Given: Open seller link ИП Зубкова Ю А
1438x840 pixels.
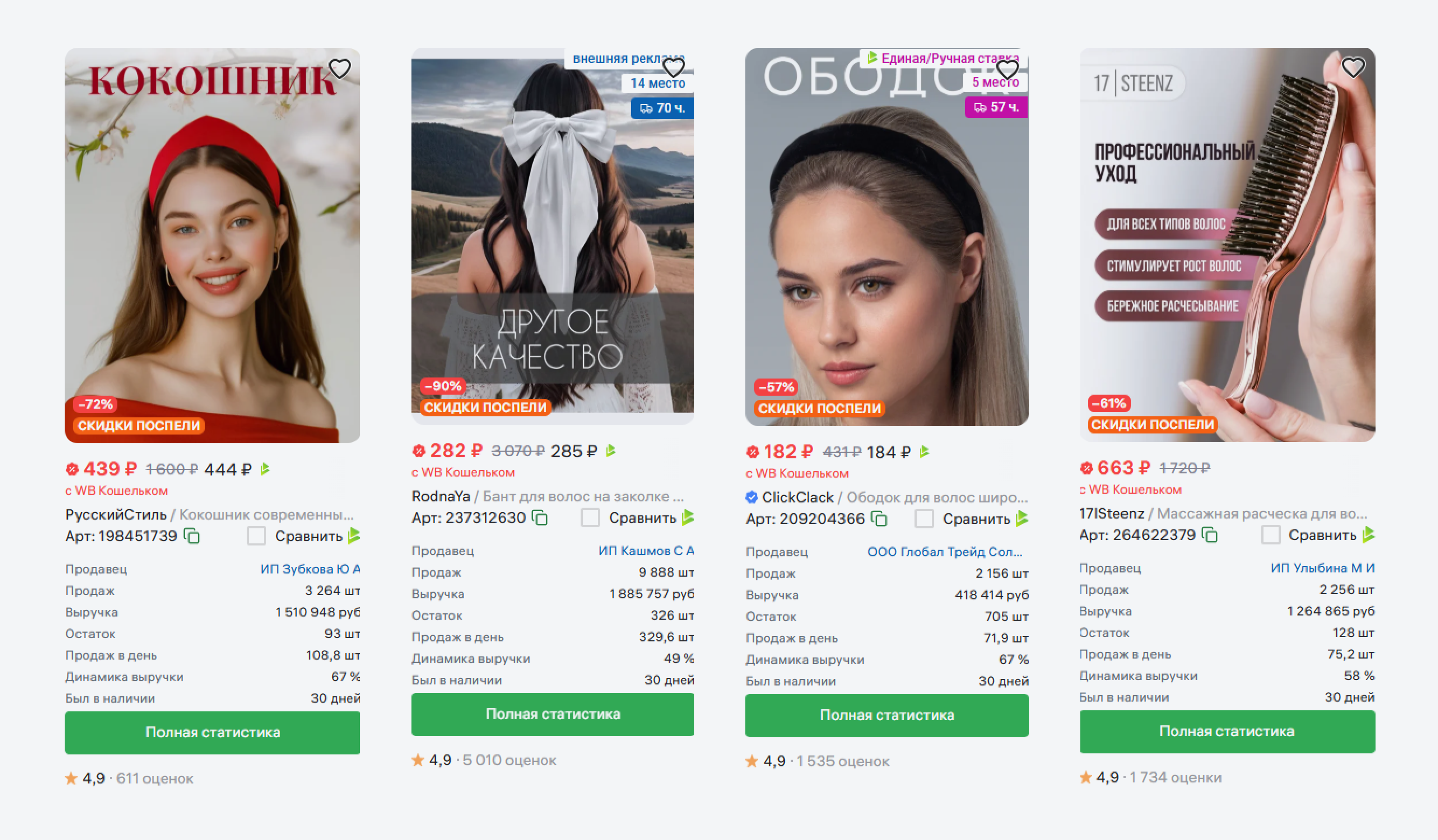Looking at the screenshot, I should point(310,569).
